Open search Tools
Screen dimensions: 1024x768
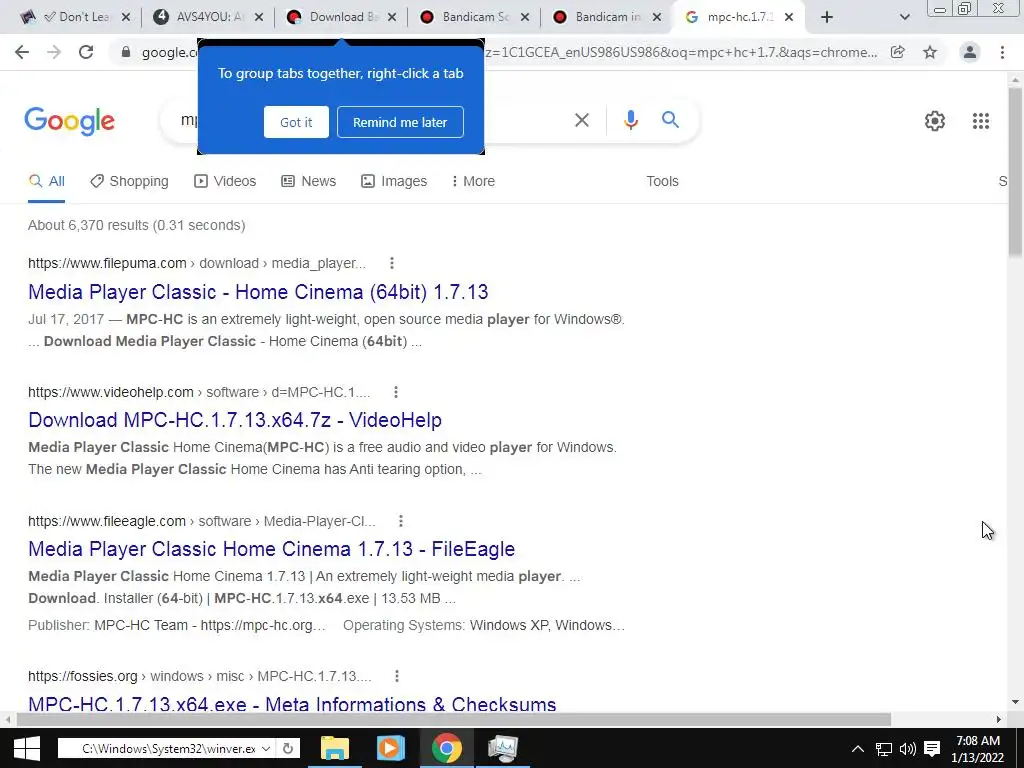662,181
